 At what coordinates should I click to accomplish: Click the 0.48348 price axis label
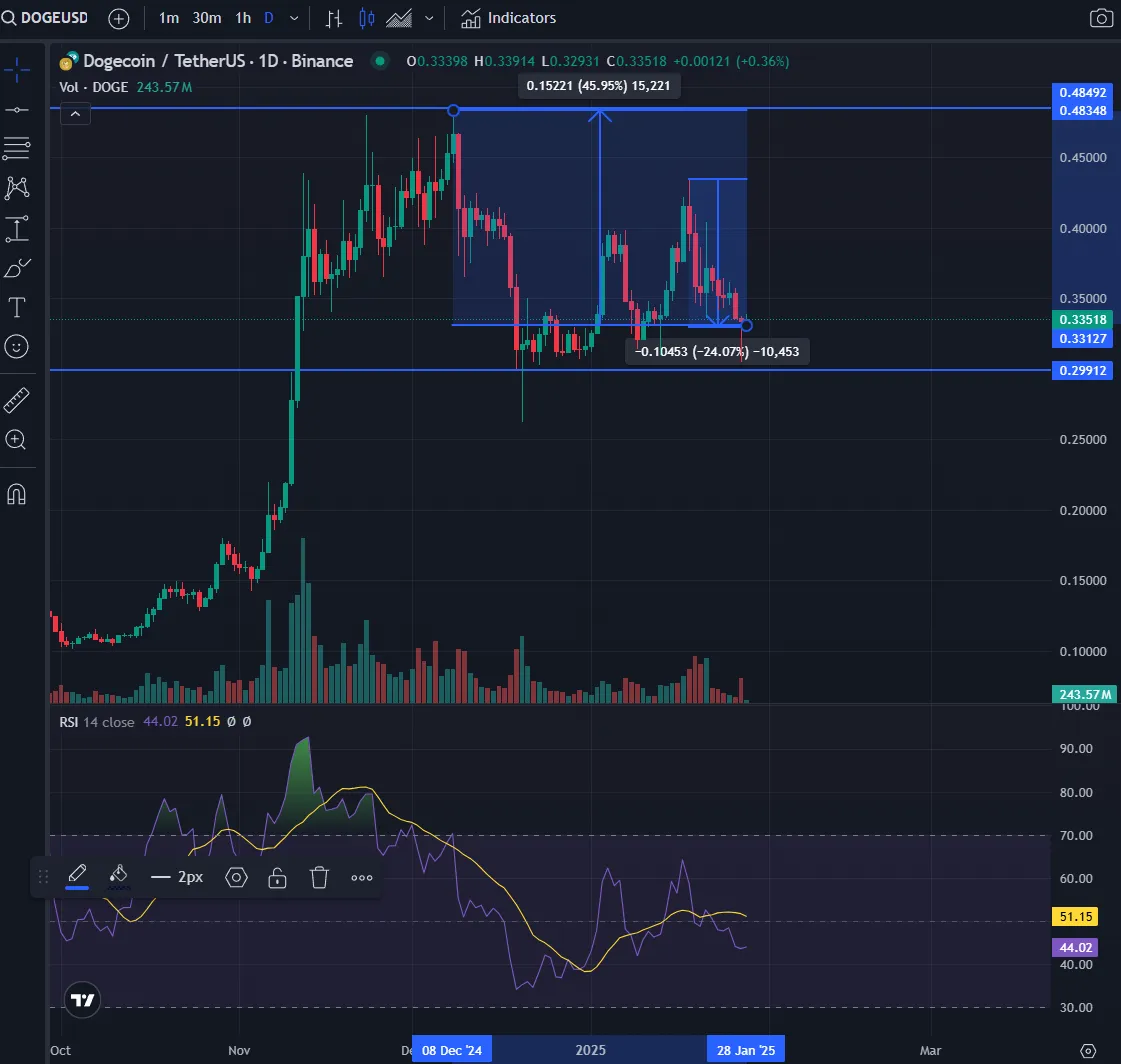point(1082,111)
